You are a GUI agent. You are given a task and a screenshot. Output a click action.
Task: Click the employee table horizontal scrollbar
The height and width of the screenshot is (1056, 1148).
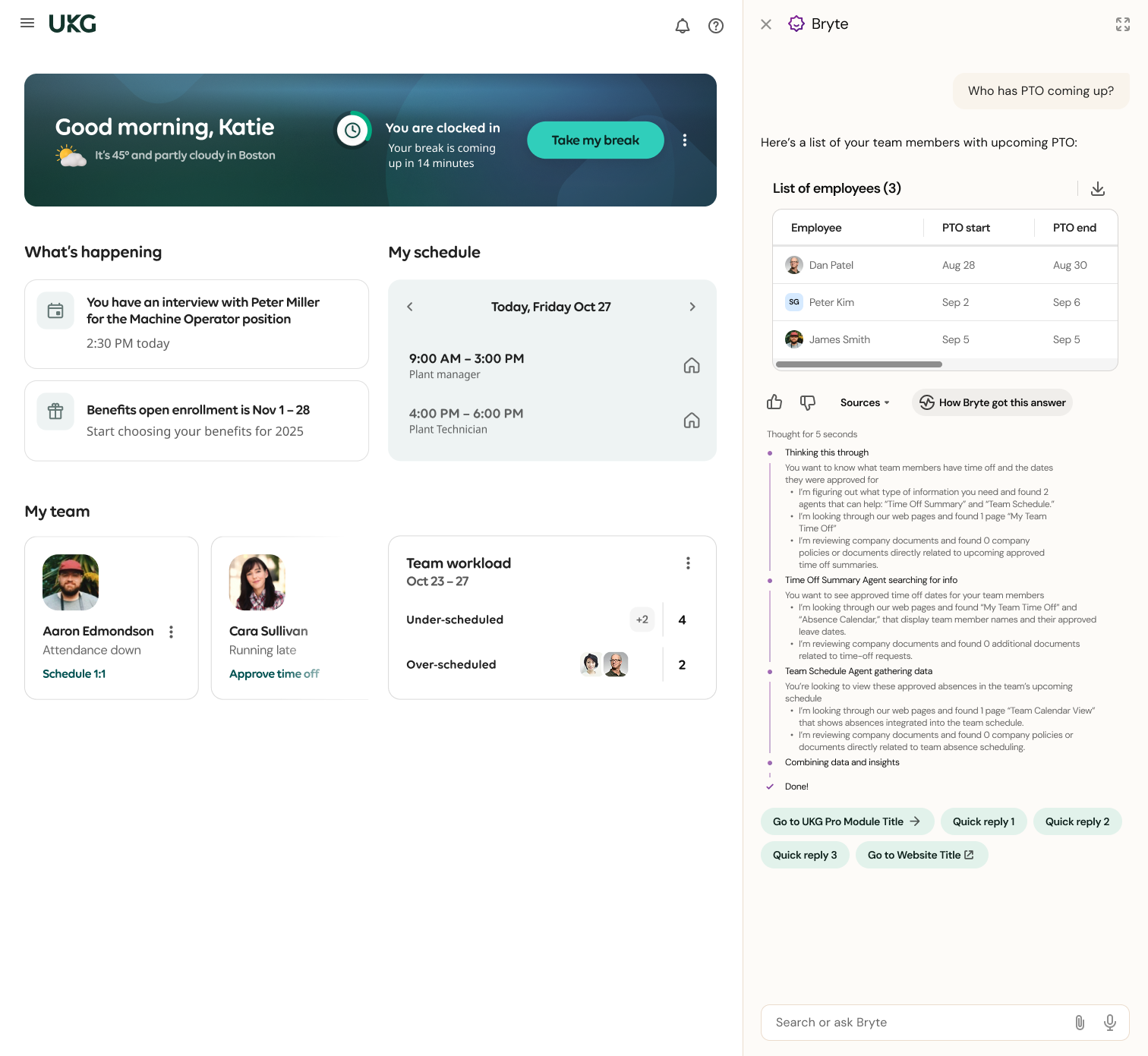coord(859,364)
